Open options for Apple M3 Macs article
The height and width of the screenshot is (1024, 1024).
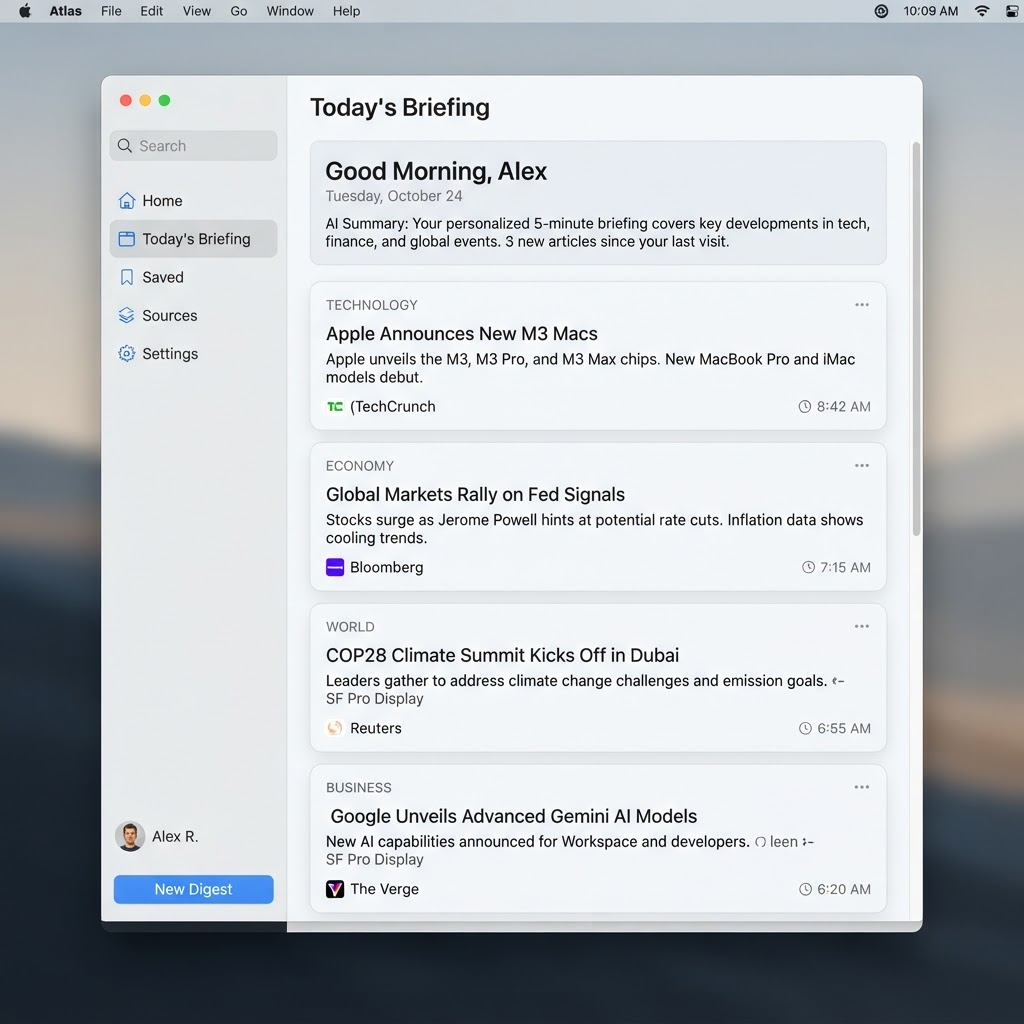pyautogui.click(x=861, y=304)
